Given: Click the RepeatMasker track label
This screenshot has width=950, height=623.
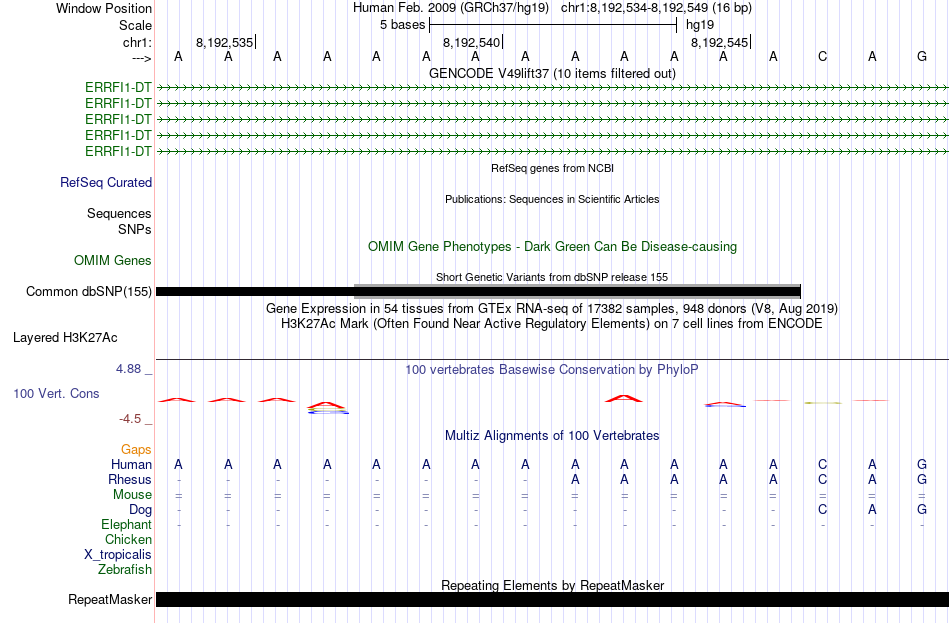Looking at the screenshot, I should (x=110, y=599).
